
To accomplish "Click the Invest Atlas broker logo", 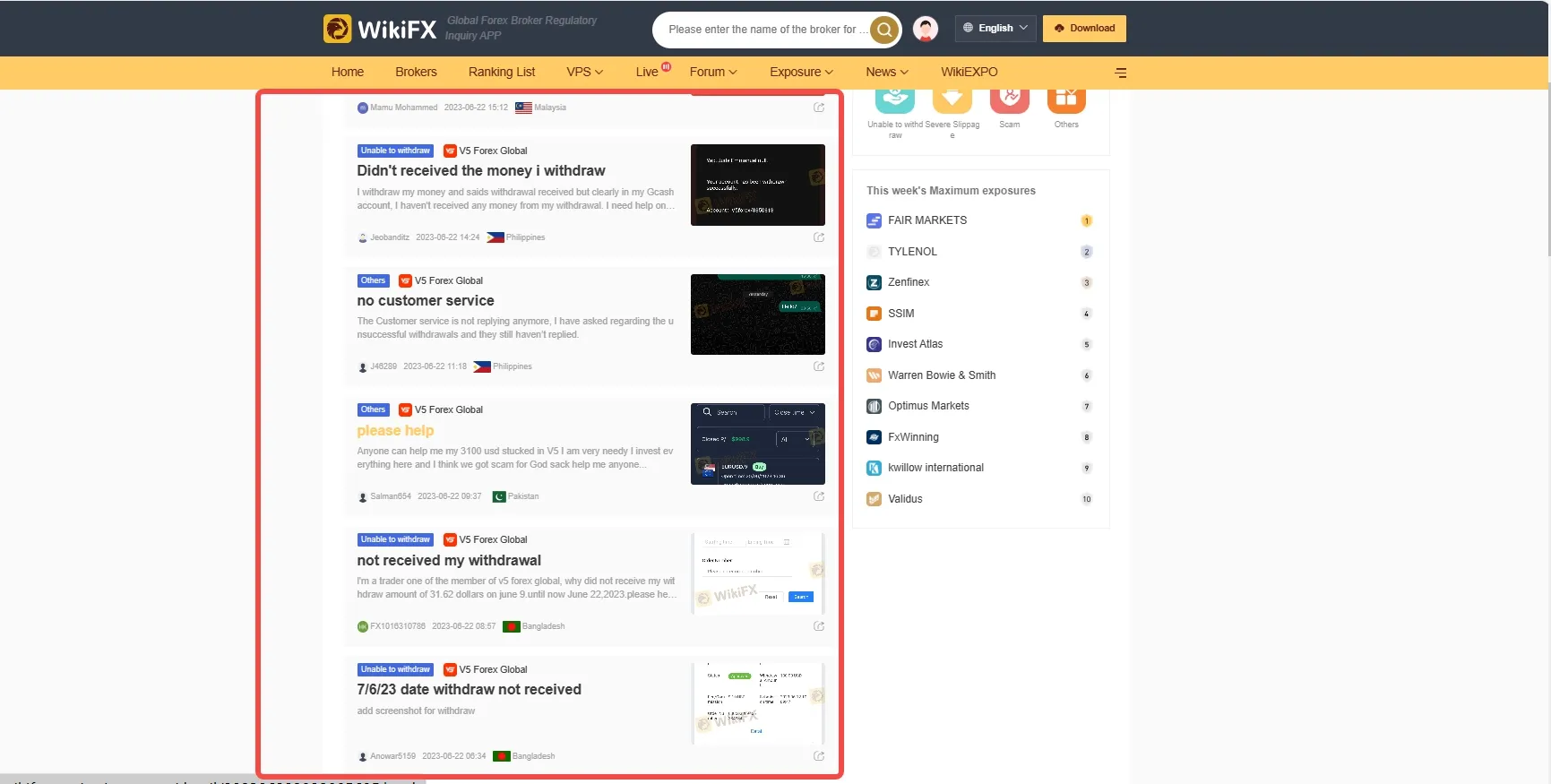I will [875, 344].
